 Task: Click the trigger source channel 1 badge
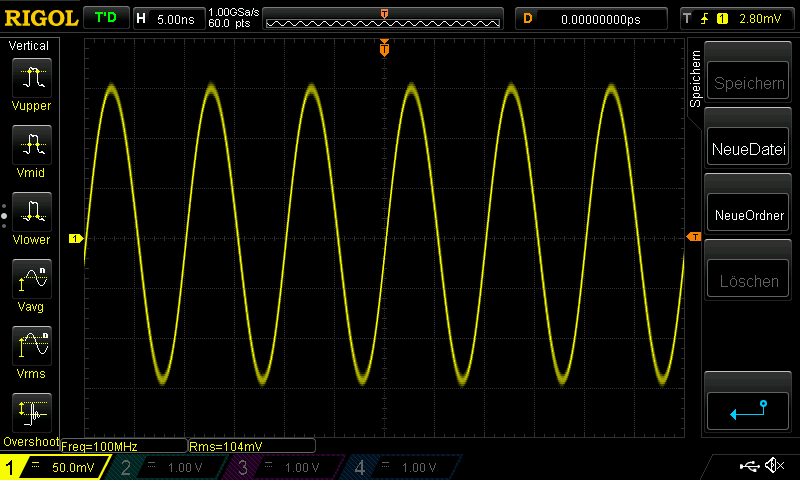[722, 19]
